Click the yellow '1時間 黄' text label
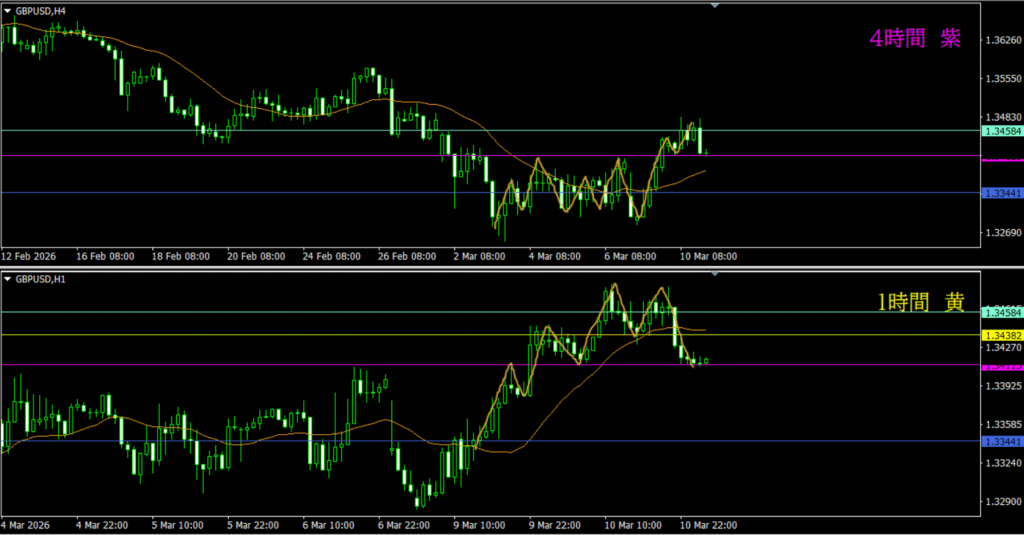 click(920, 303)
